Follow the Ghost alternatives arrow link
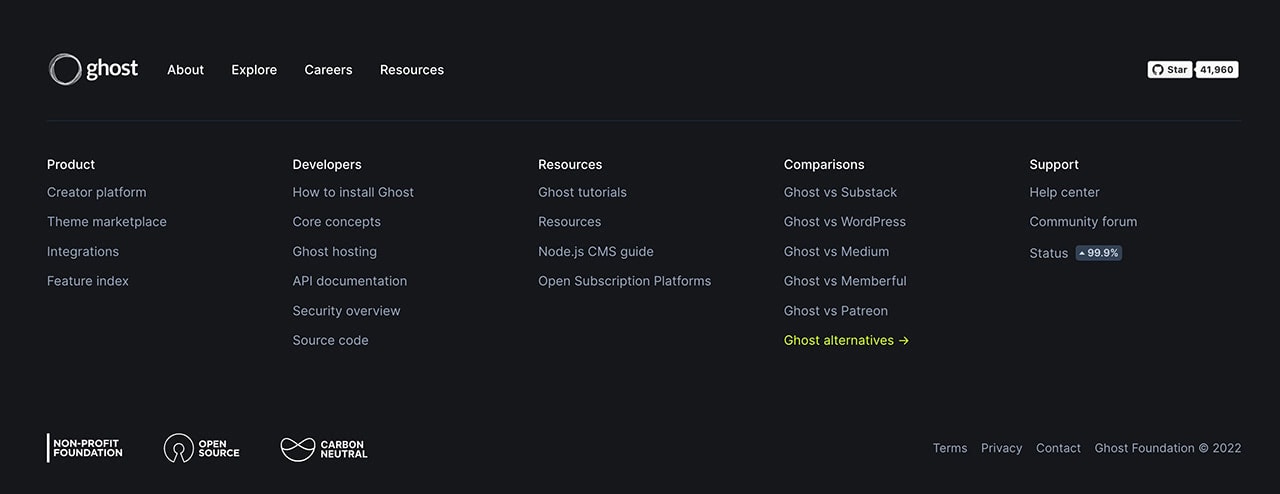The height and width of the screenshot is (494, 1280). pos(846,340)
